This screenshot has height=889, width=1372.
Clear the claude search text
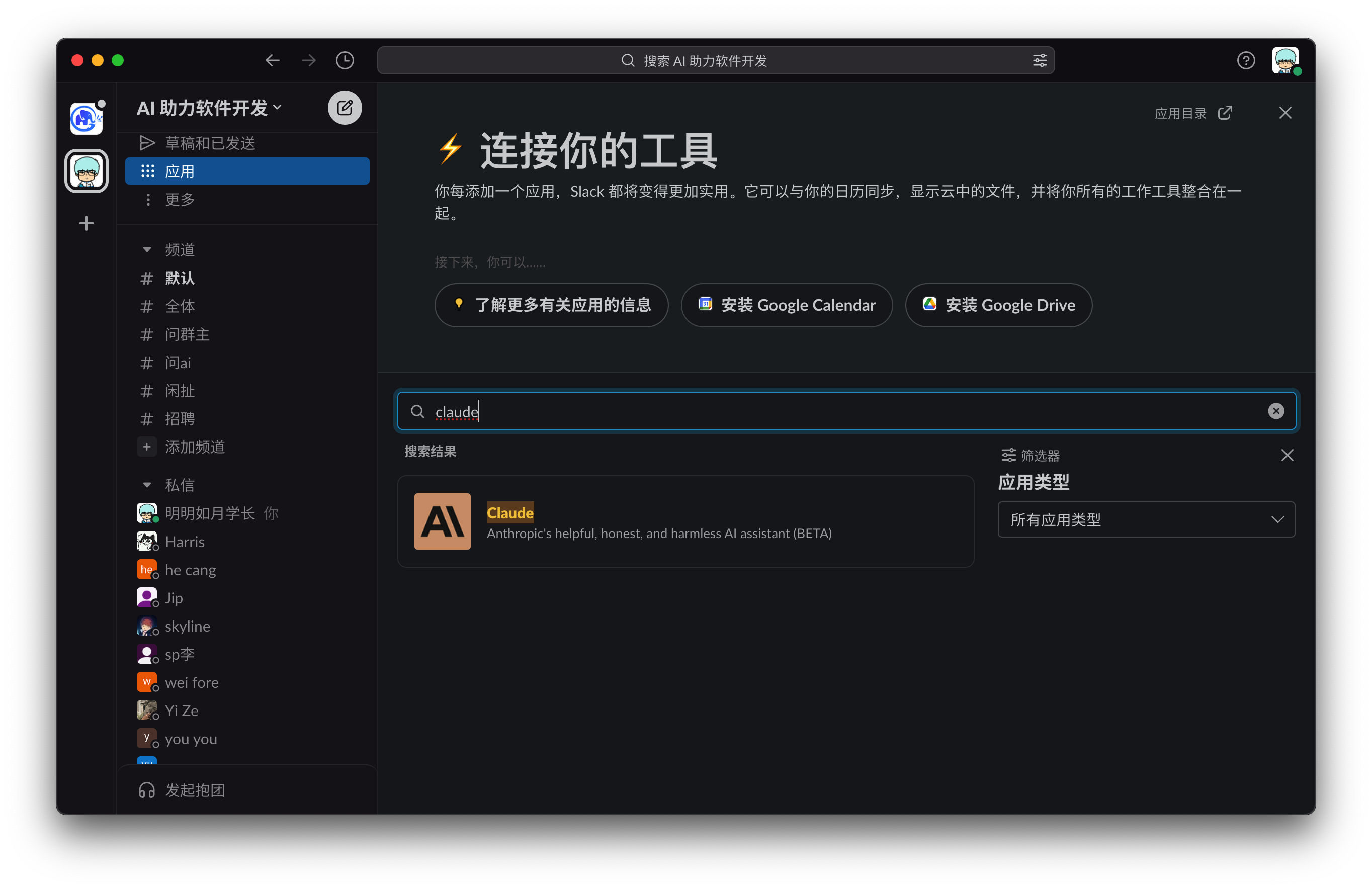coord(1276,411)
